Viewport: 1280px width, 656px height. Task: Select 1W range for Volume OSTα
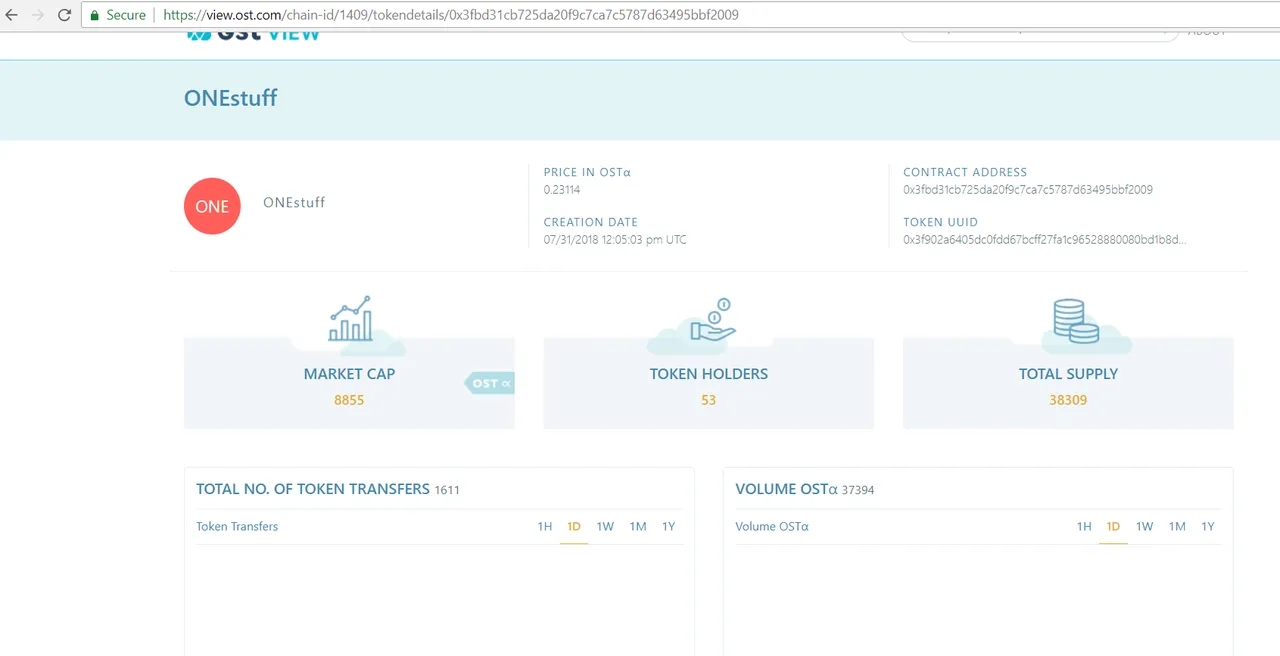pyautogui.click(x=1145, y=526)
